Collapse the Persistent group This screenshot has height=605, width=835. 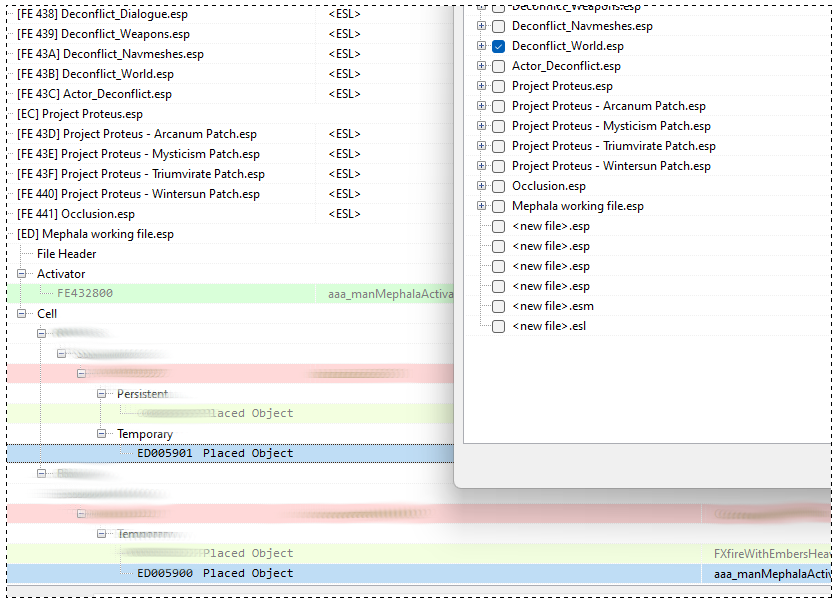tap(101, 394)
